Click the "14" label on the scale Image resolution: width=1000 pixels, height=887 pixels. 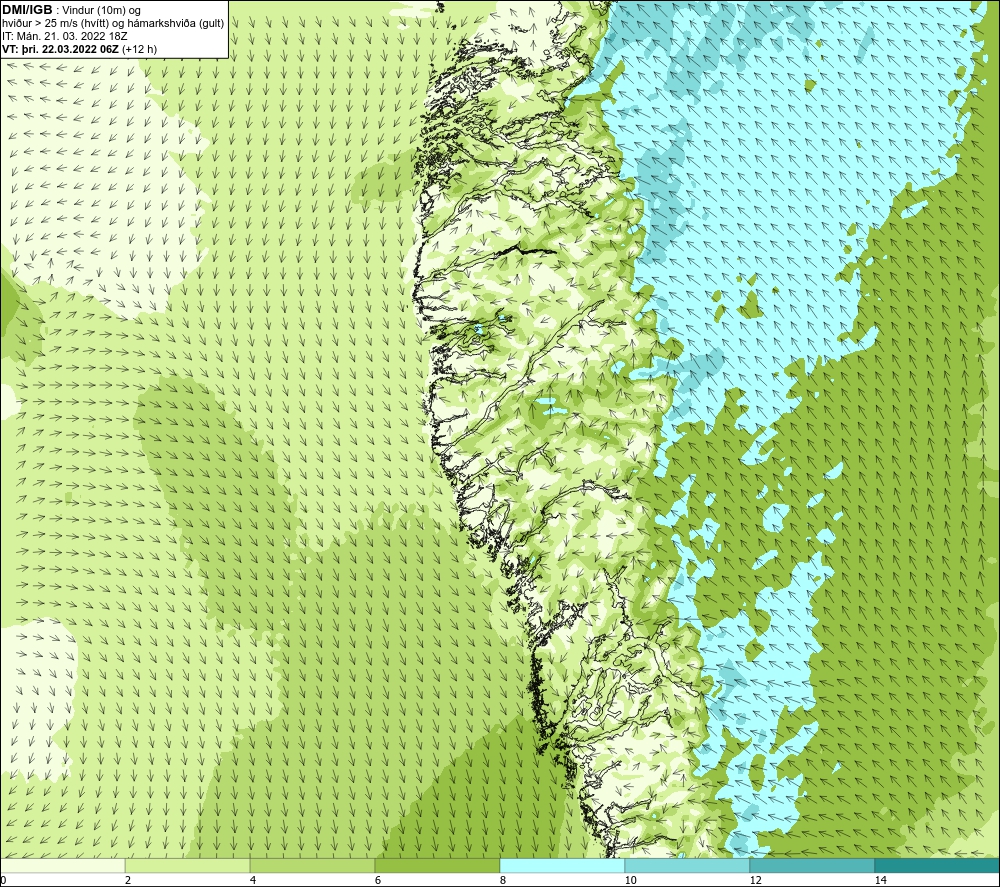[880, 880]
